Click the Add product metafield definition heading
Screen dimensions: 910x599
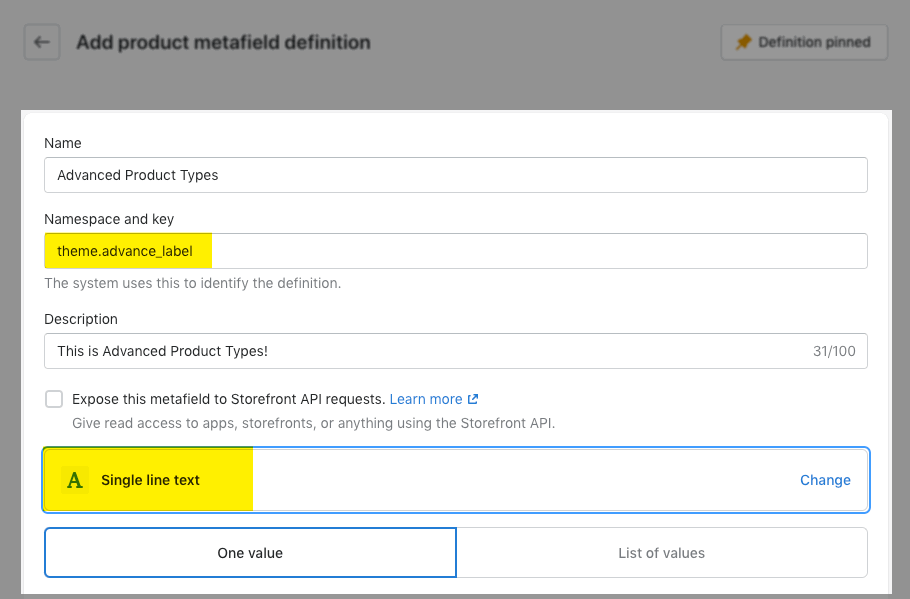click(223, 42)
